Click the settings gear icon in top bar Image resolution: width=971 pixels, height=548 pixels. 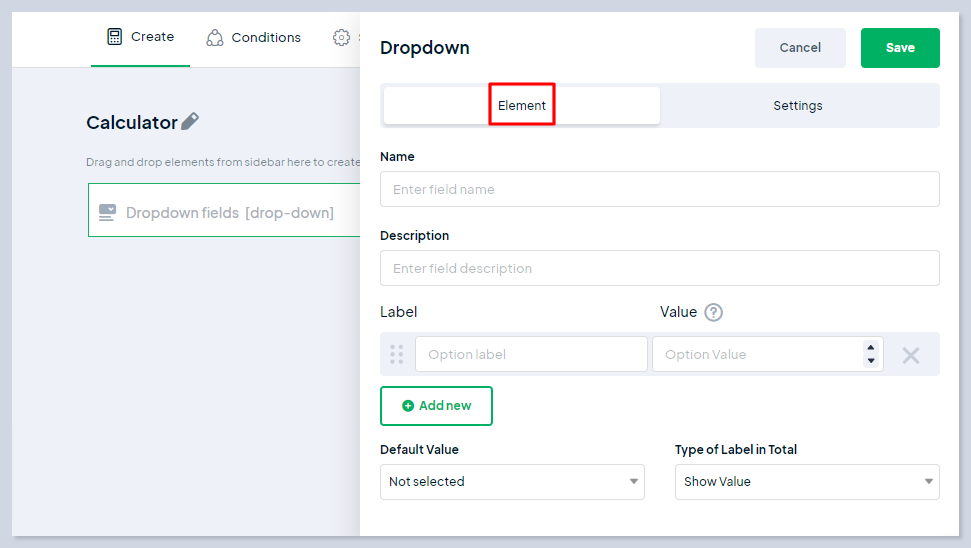point(342,38)
